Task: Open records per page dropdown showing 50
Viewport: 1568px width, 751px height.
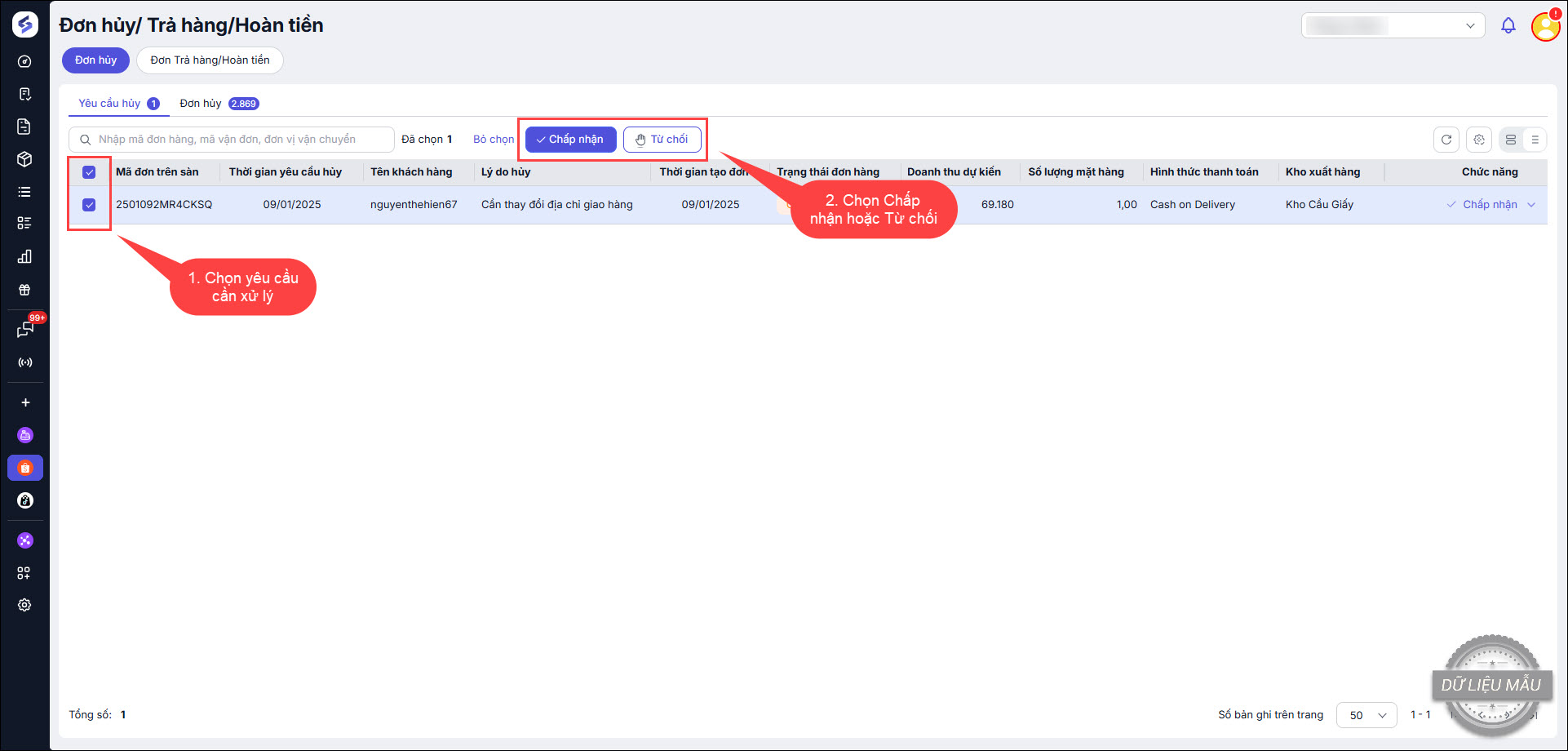Action: point(1366,715)
